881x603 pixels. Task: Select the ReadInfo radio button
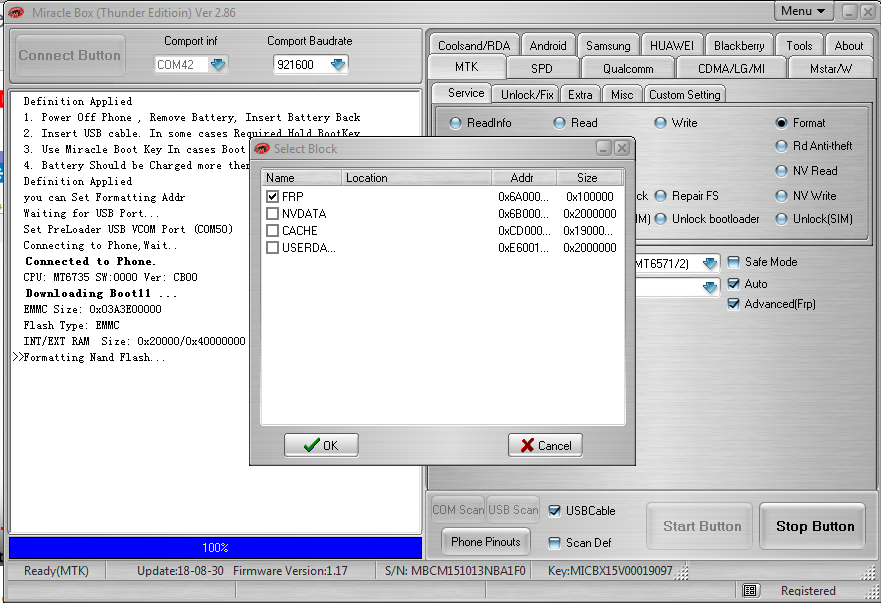(x=455, y=123)
